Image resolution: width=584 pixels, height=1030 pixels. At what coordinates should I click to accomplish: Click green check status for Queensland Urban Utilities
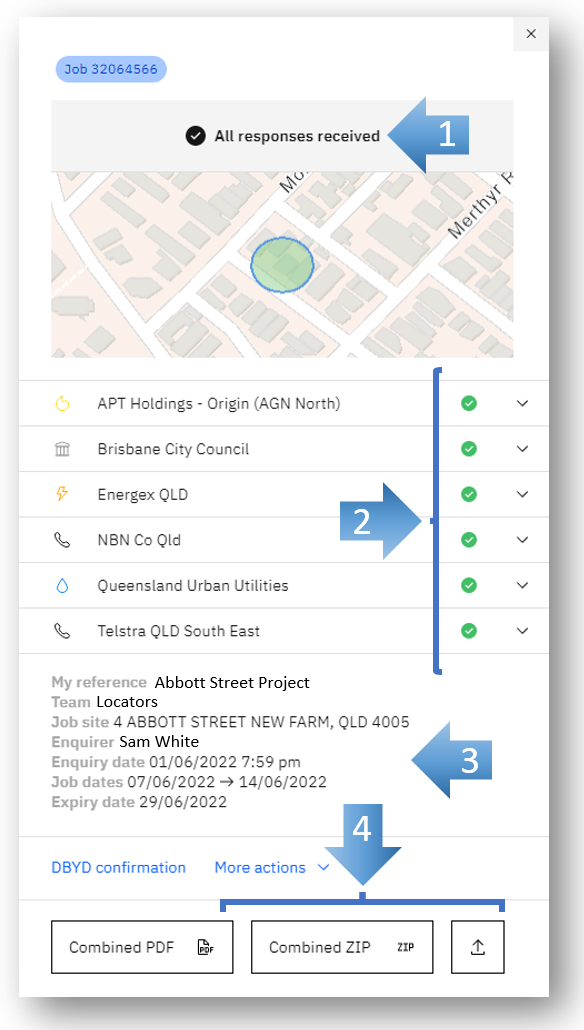click(x=468, y=585)
